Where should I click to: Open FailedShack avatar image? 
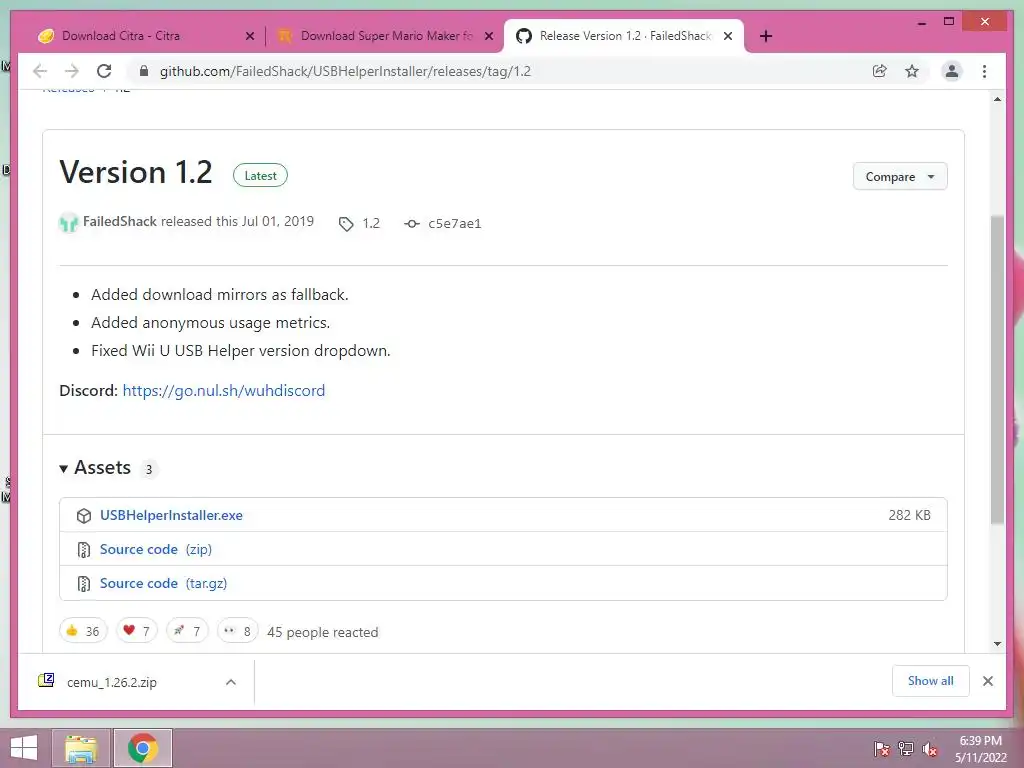[69, 223]
